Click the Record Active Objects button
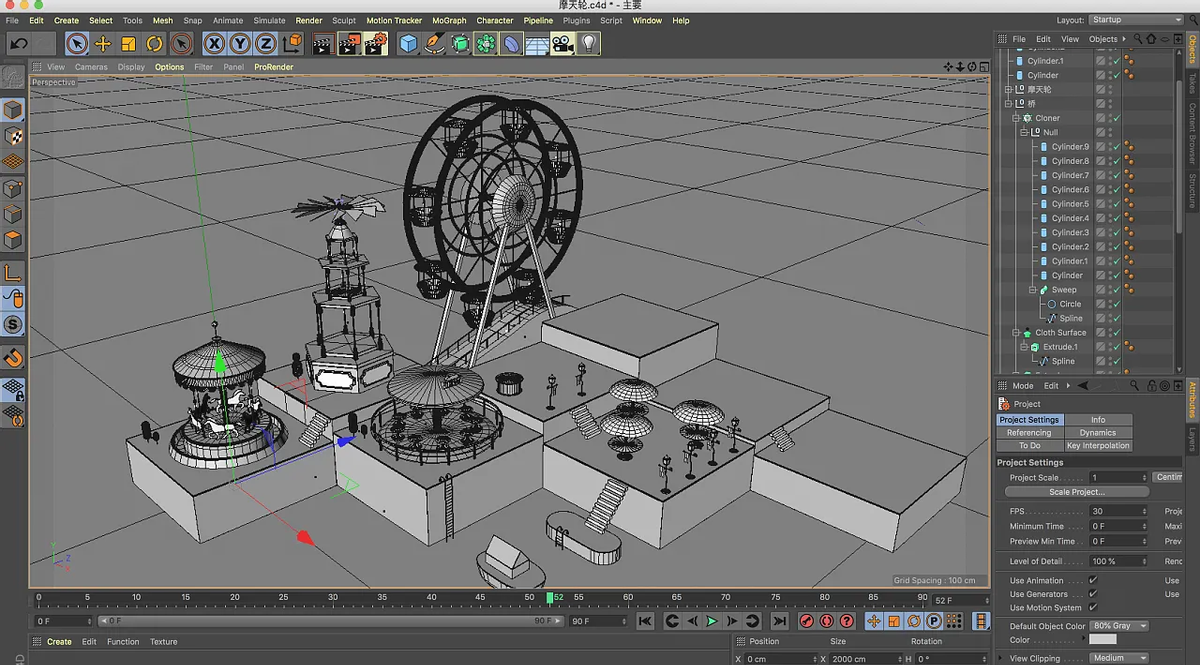Viewport: 1200px width, 665px height. click(807, 621)
